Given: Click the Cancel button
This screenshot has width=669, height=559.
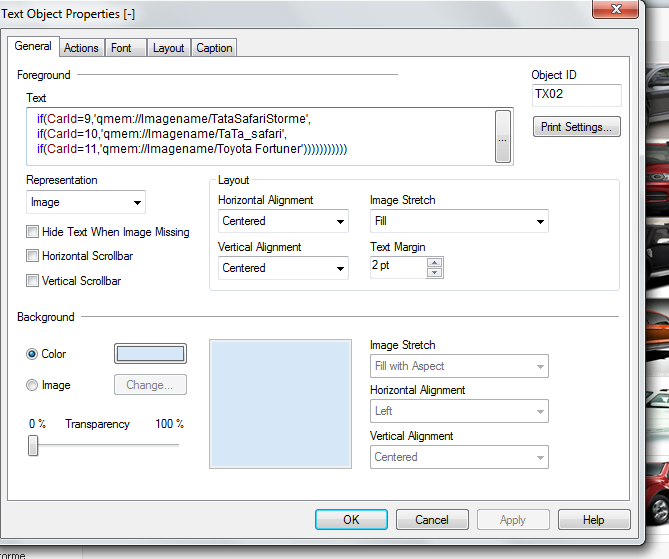Looking at the screenshot, I should pyautogui.click(x=432, y=520).
